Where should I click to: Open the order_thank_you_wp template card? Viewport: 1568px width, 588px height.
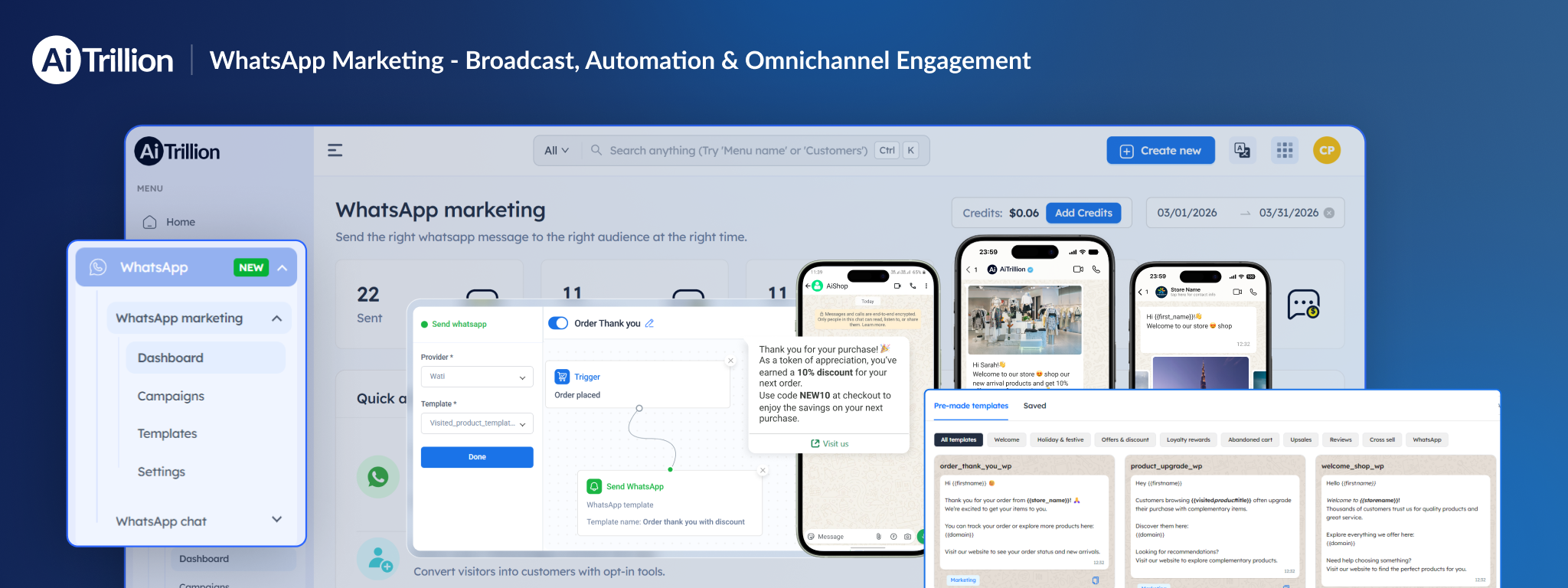1024,521
